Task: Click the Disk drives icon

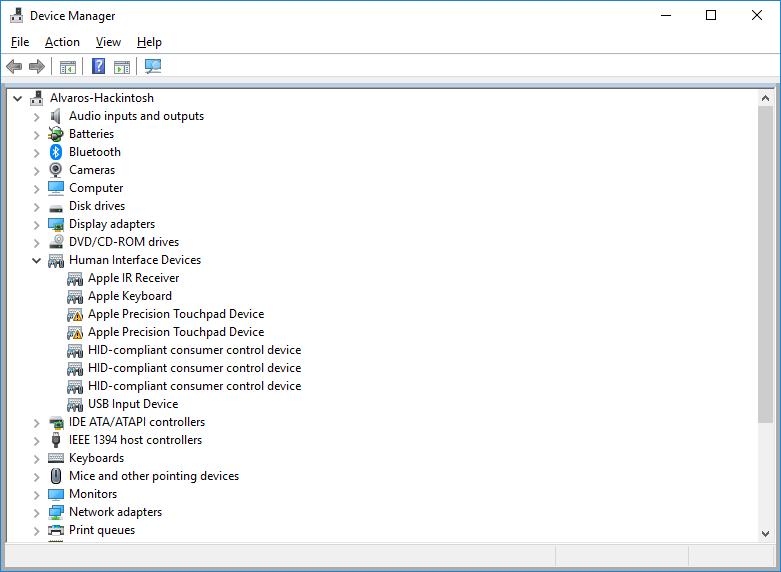Action: click(x=56, y=208)
